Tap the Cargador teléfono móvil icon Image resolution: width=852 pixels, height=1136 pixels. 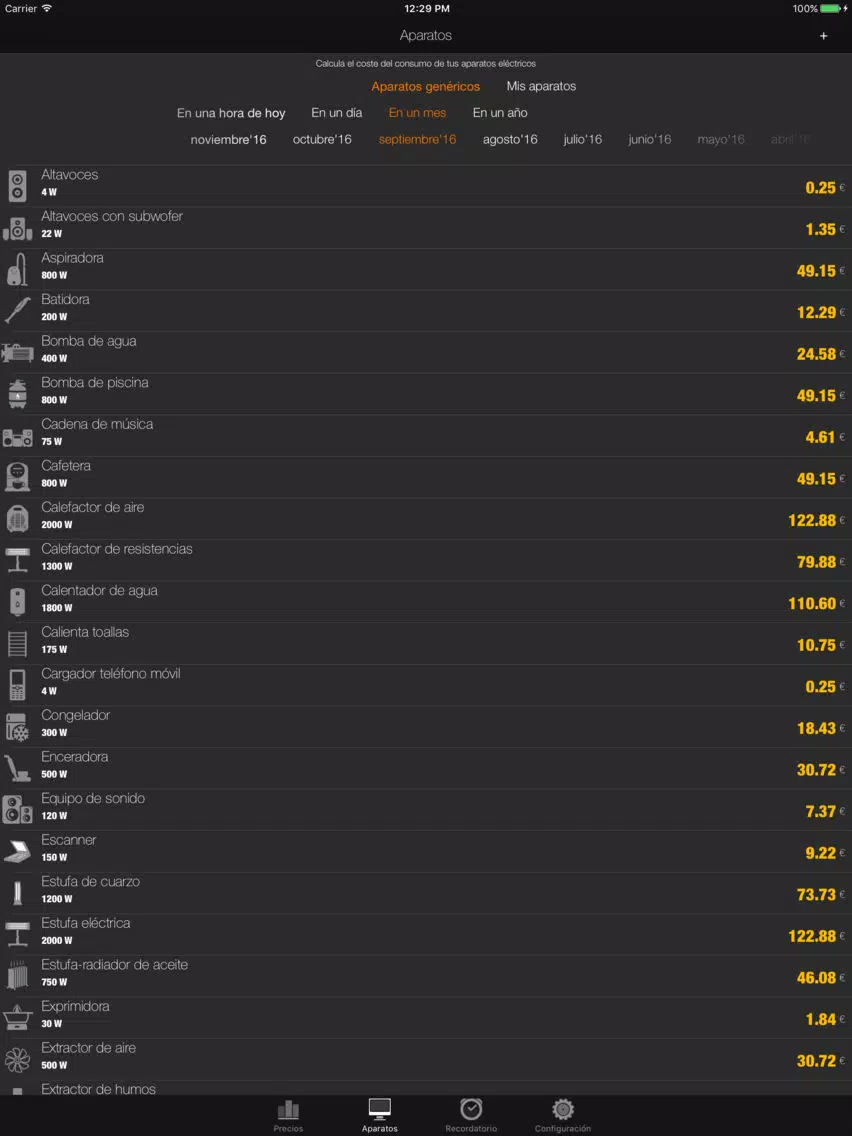(18, 686)
